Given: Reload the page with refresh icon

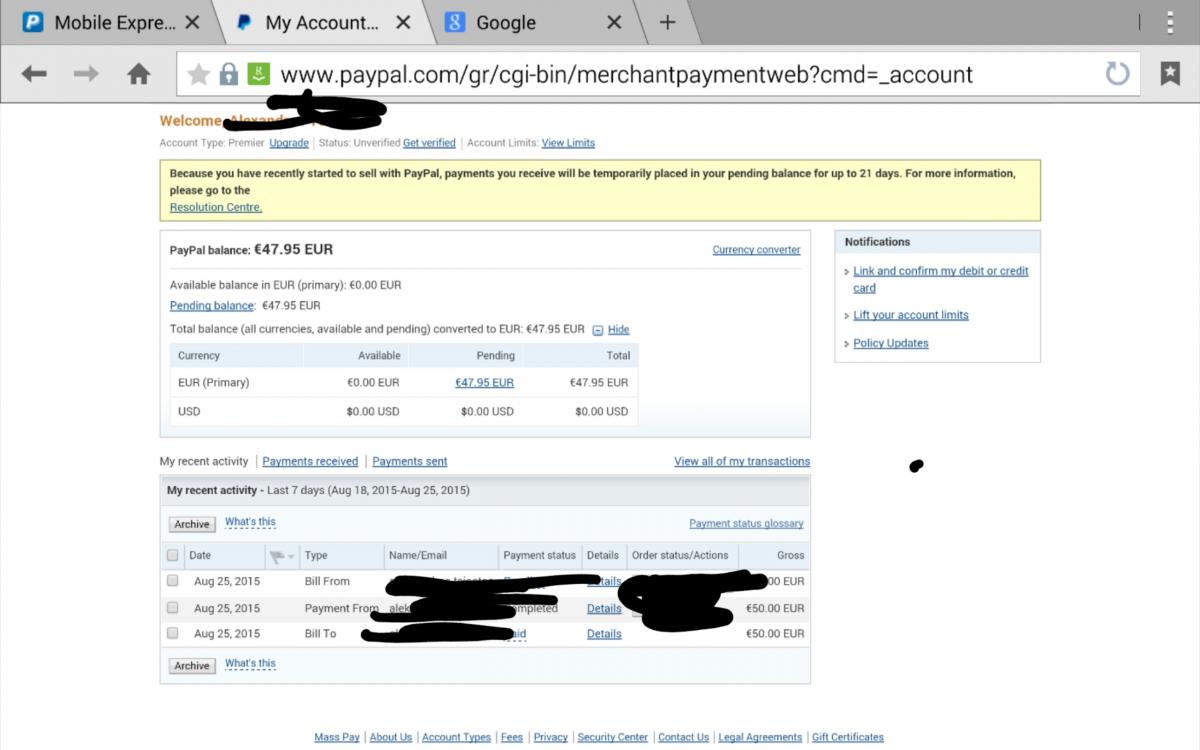Looking at the screenshot, I should pos(1117,73).
